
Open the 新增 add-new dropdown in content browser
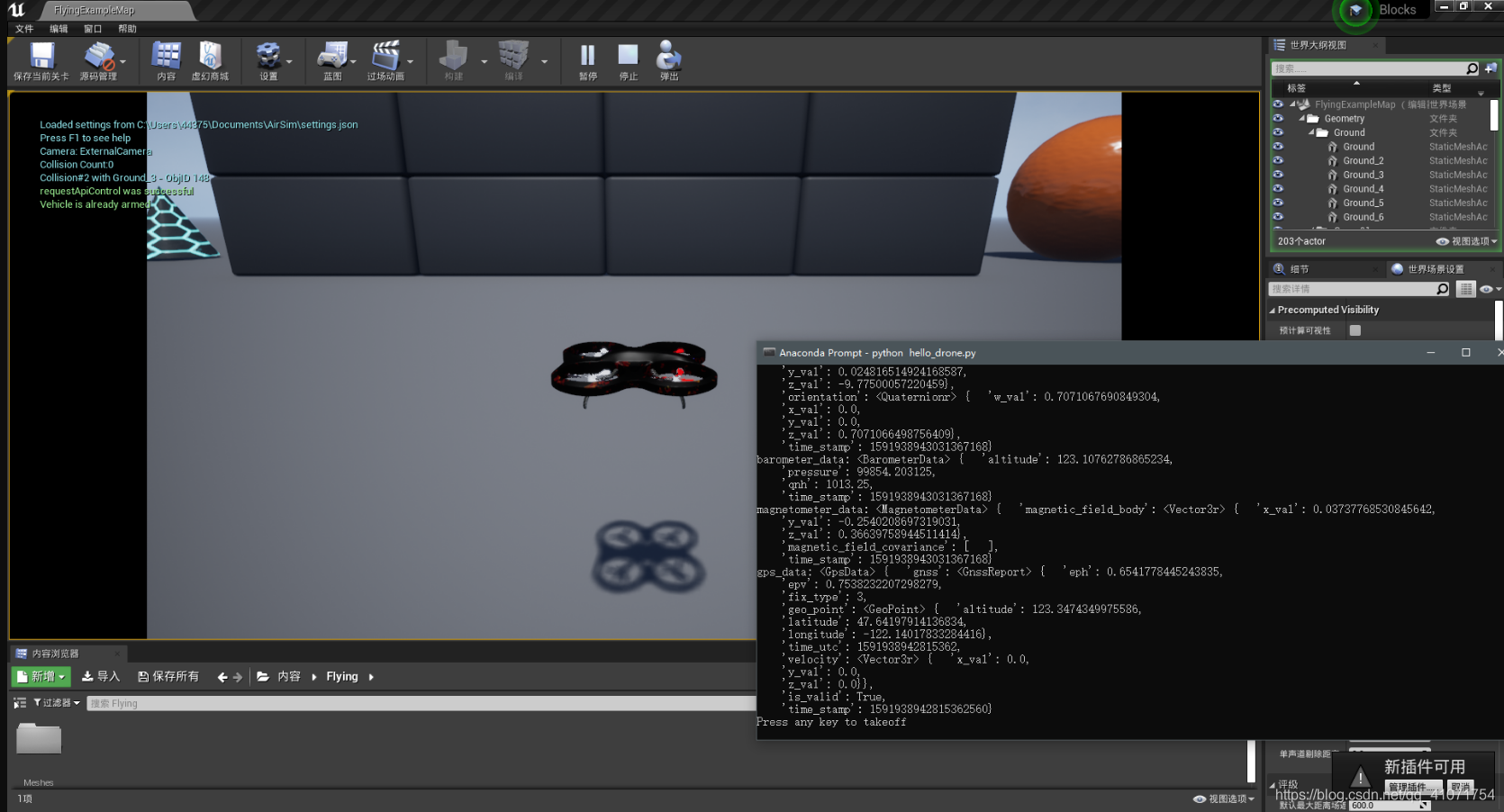point(41,676)
